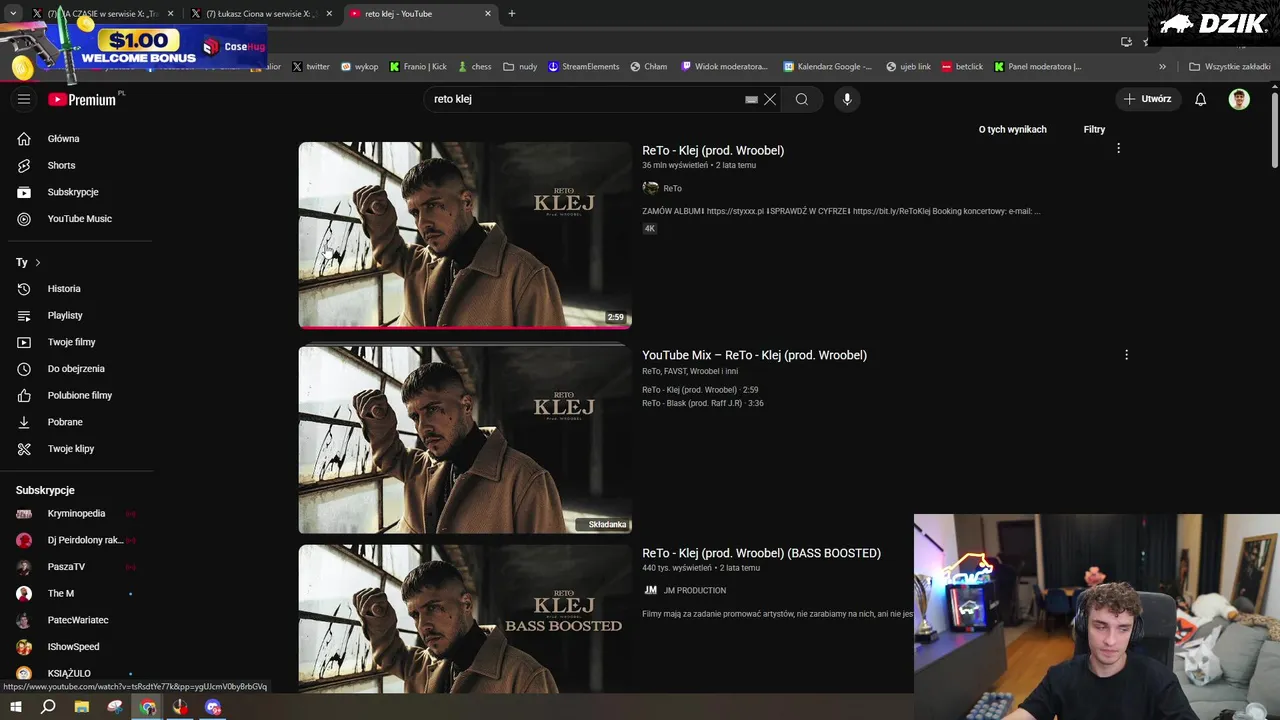This screenshot has width=1280, height=720.
Task: Open the Filtry search filters
Action: [x=1094, y=129]
